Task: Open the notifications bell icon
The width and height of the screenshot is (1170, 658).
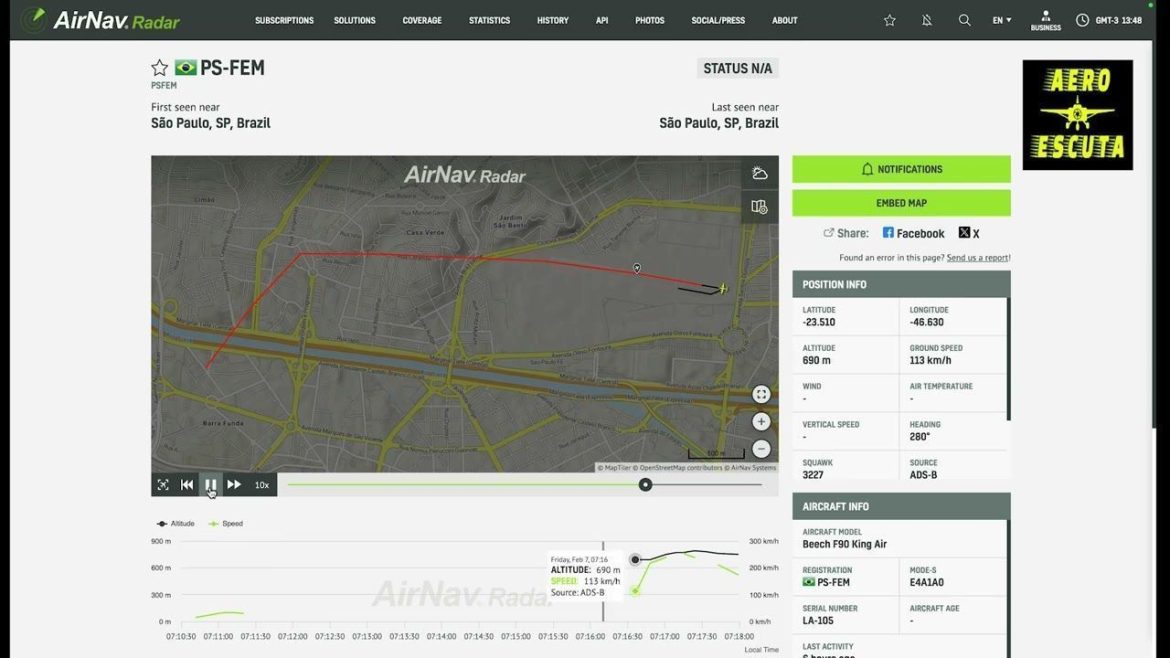Action: click(926, 19)
